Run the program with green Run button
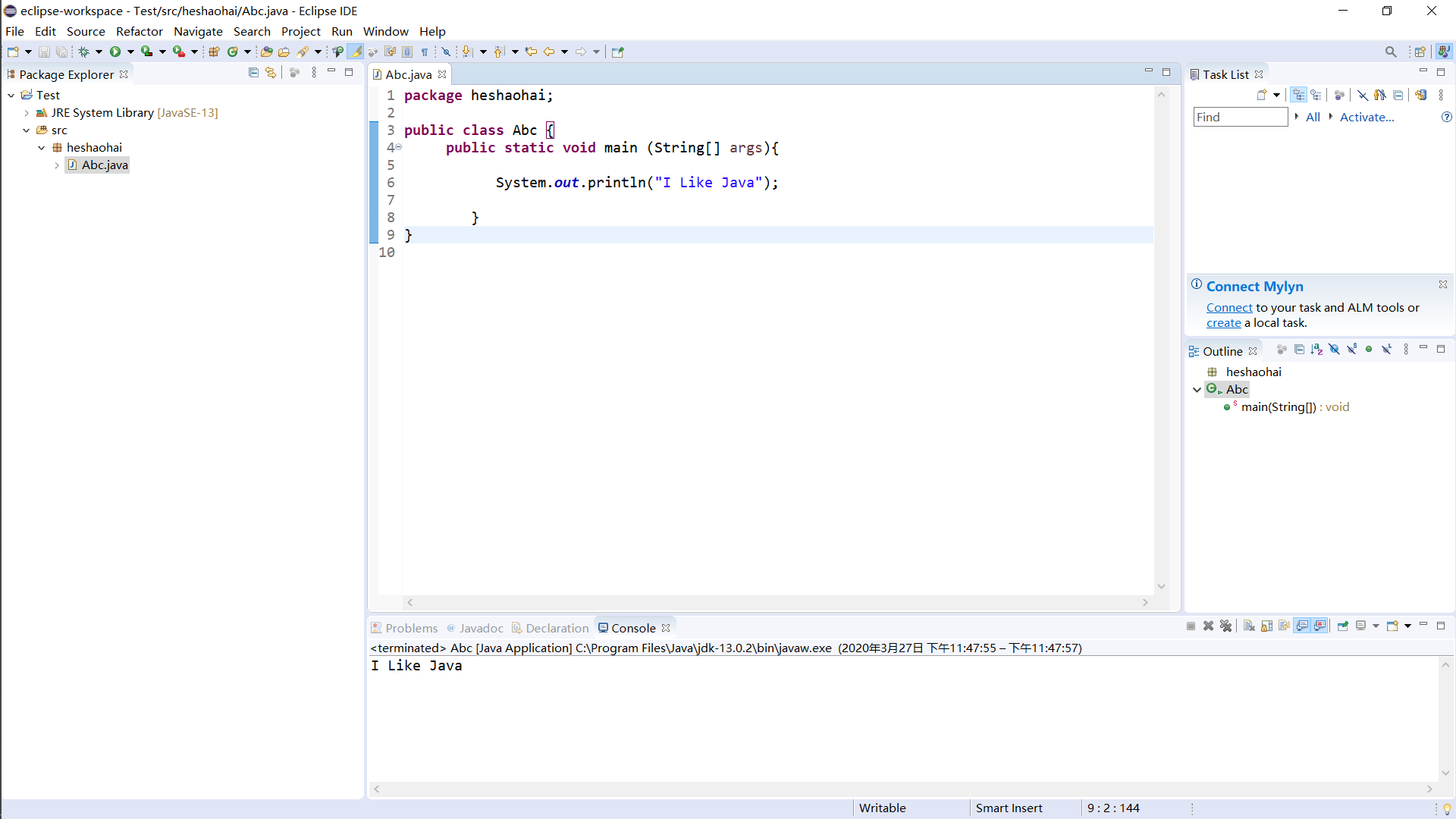1456x819 pixels. coord(115,52)
